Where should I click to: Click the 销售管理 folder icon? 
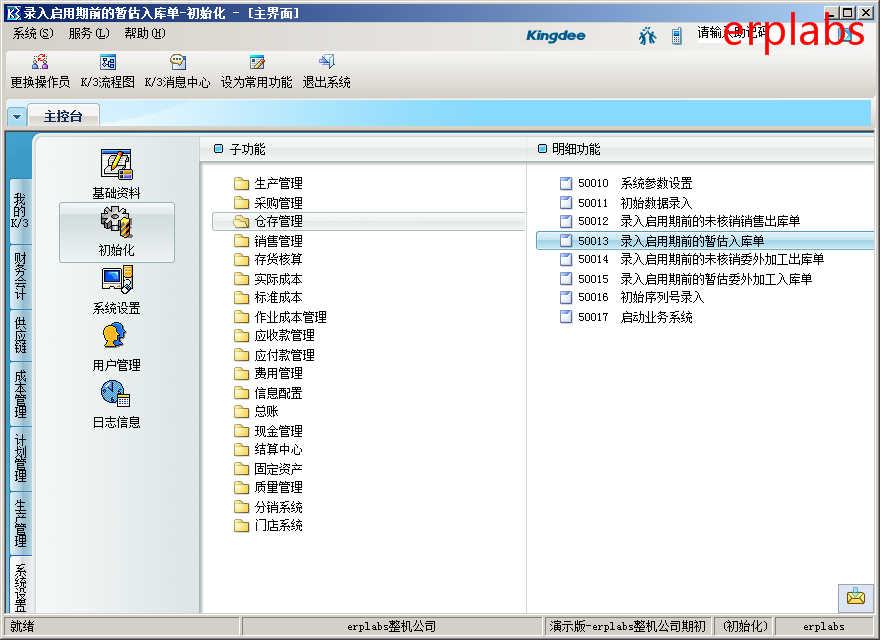coord(241,241)
